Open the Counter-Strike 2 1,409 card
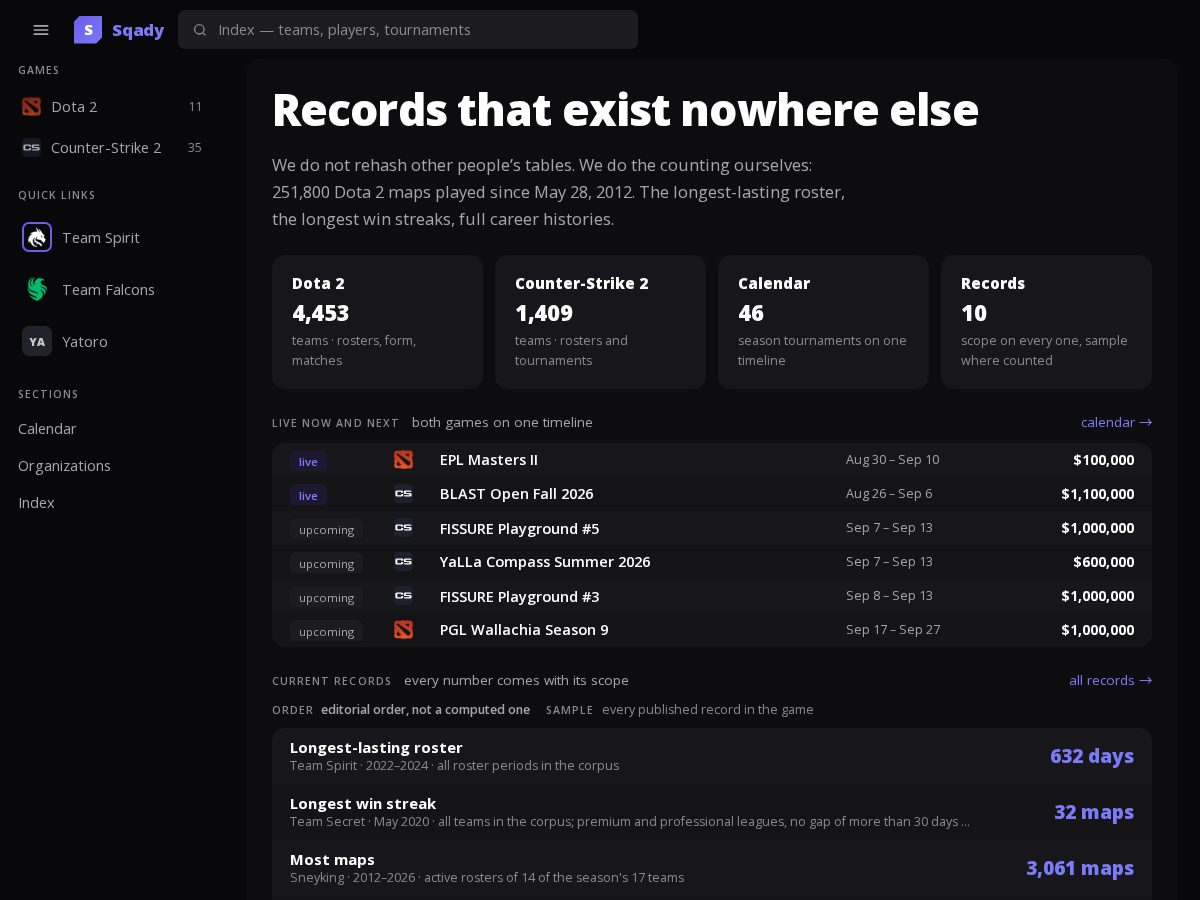 click(x=600, y=321)
